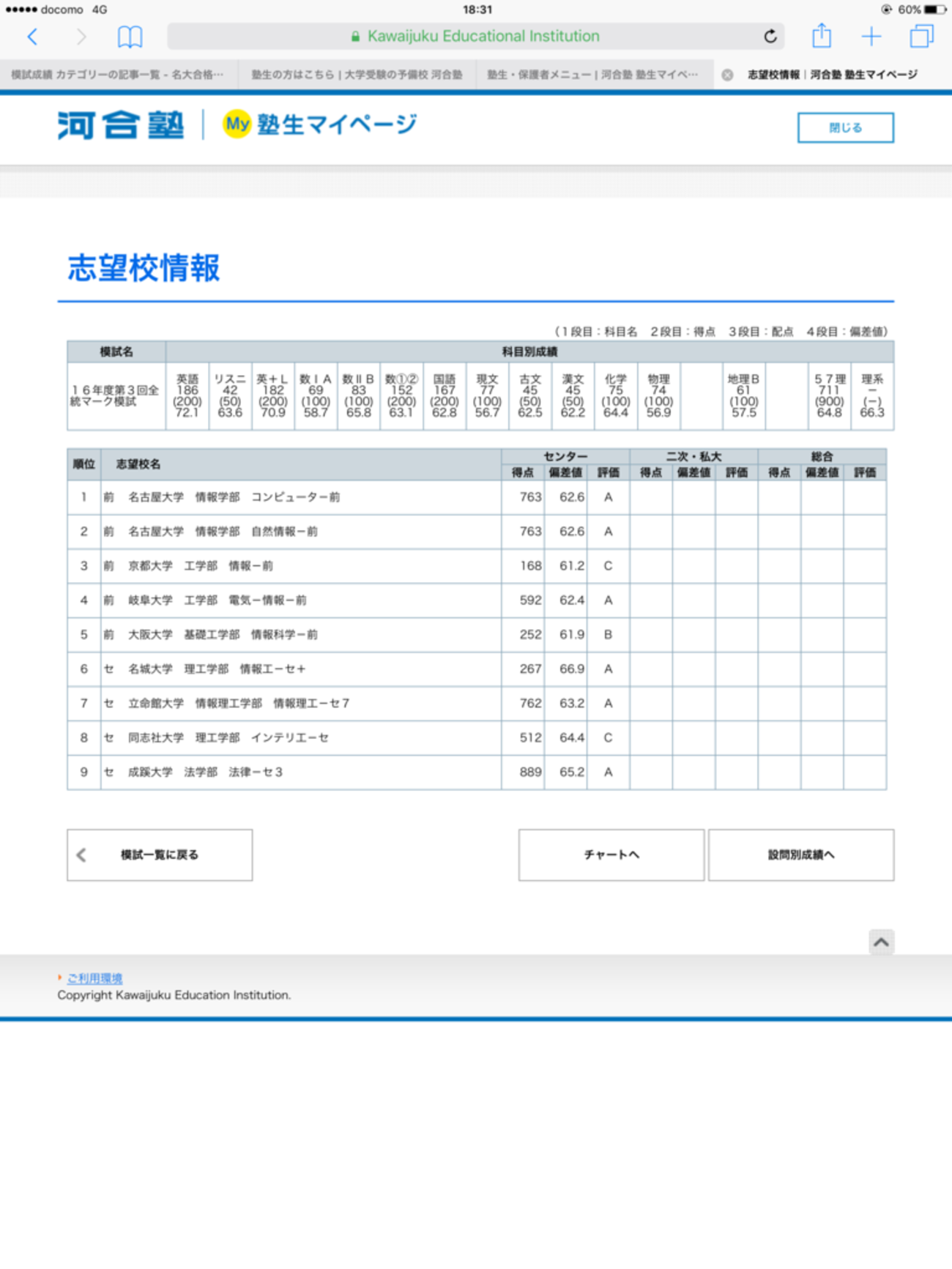Tap the Safari back arrow
The width and height of the screenshot is (952, 1269).
(32, 37)
